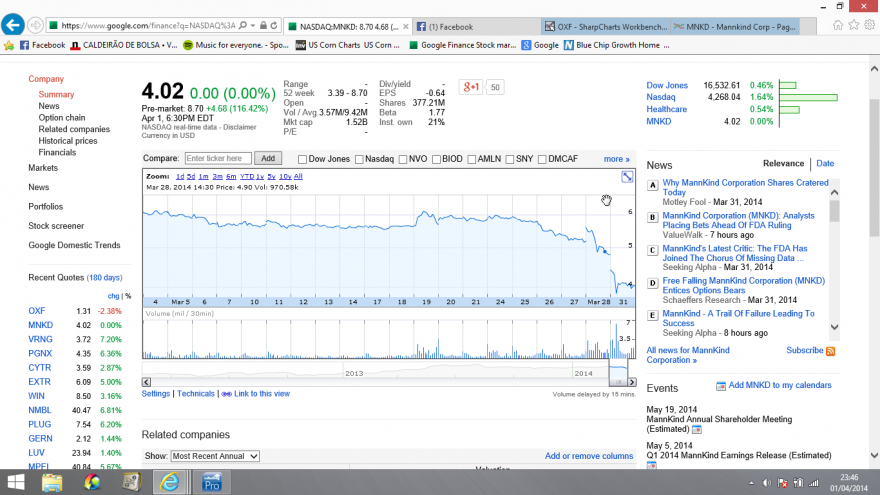Click the news Subscribe RSS icon
Viewport: 880px width, 495px height.
(831, 351)
